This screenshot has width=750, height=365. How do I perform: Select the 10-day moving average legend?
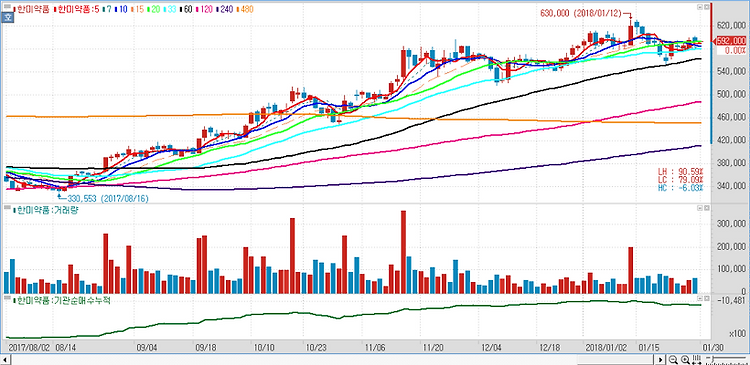[122, 9]
